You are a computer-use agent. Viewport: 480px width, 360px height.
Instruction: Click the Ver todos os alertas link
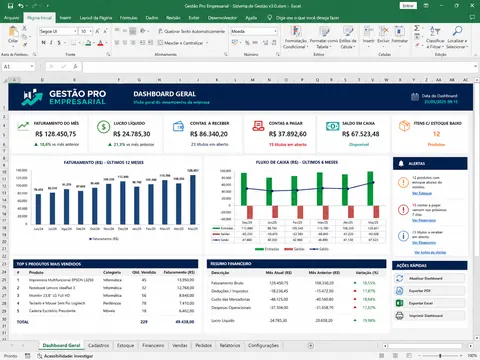coord(430,252)
